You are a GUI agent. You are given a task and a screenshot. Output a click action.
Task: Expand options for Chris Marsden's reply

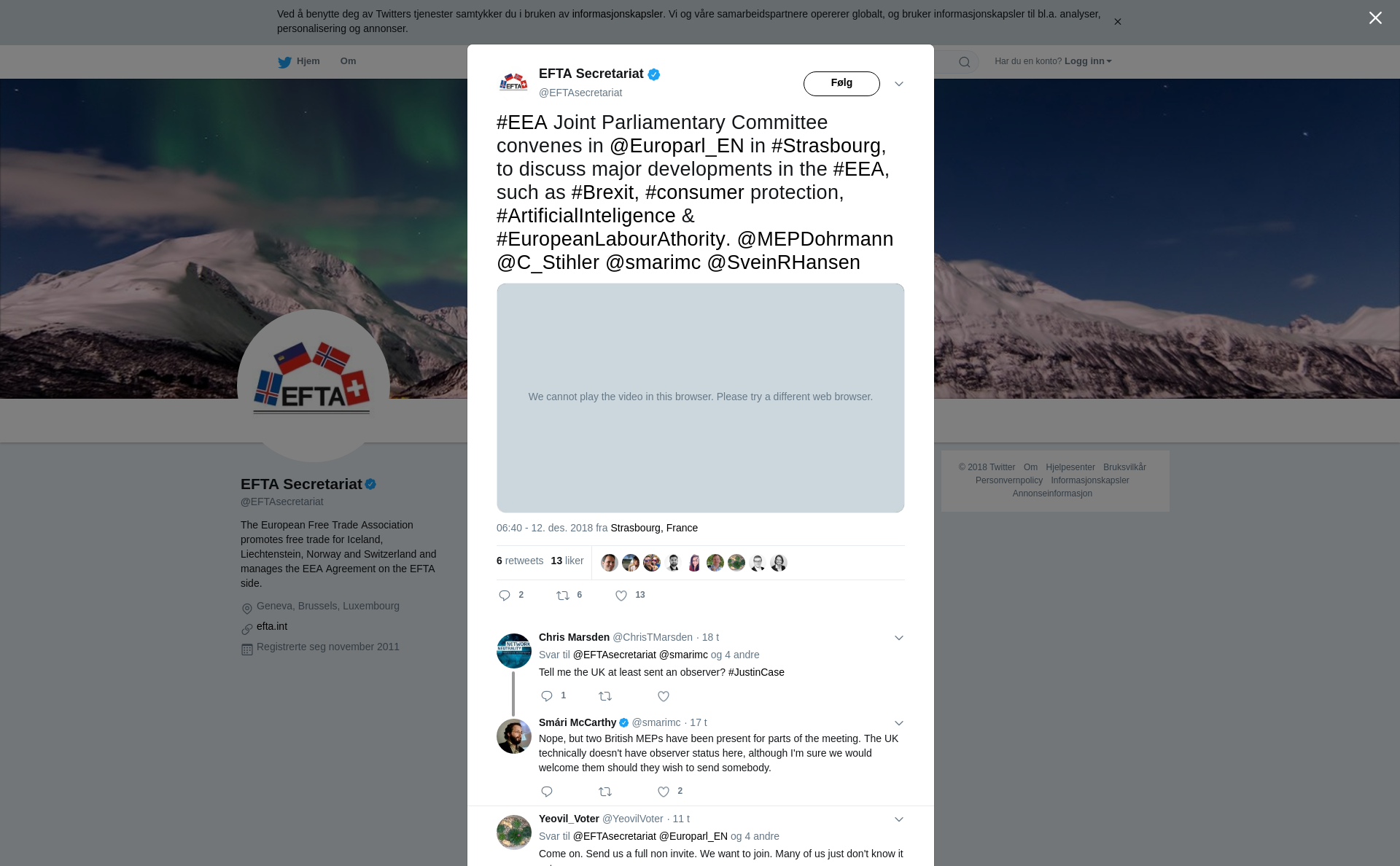[x=899, y=638]
